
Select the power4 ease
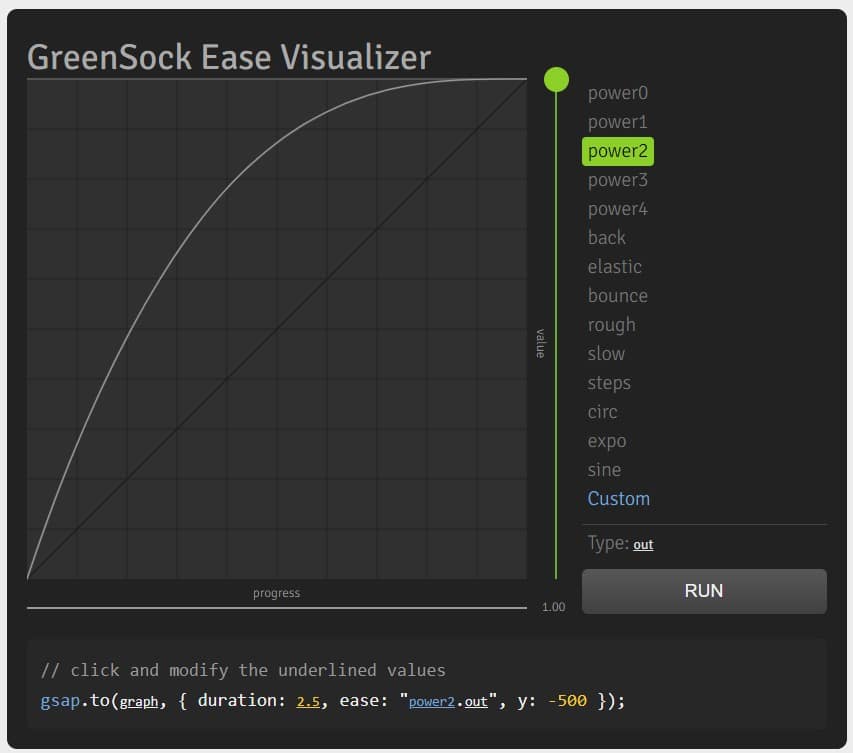(617, 209)
